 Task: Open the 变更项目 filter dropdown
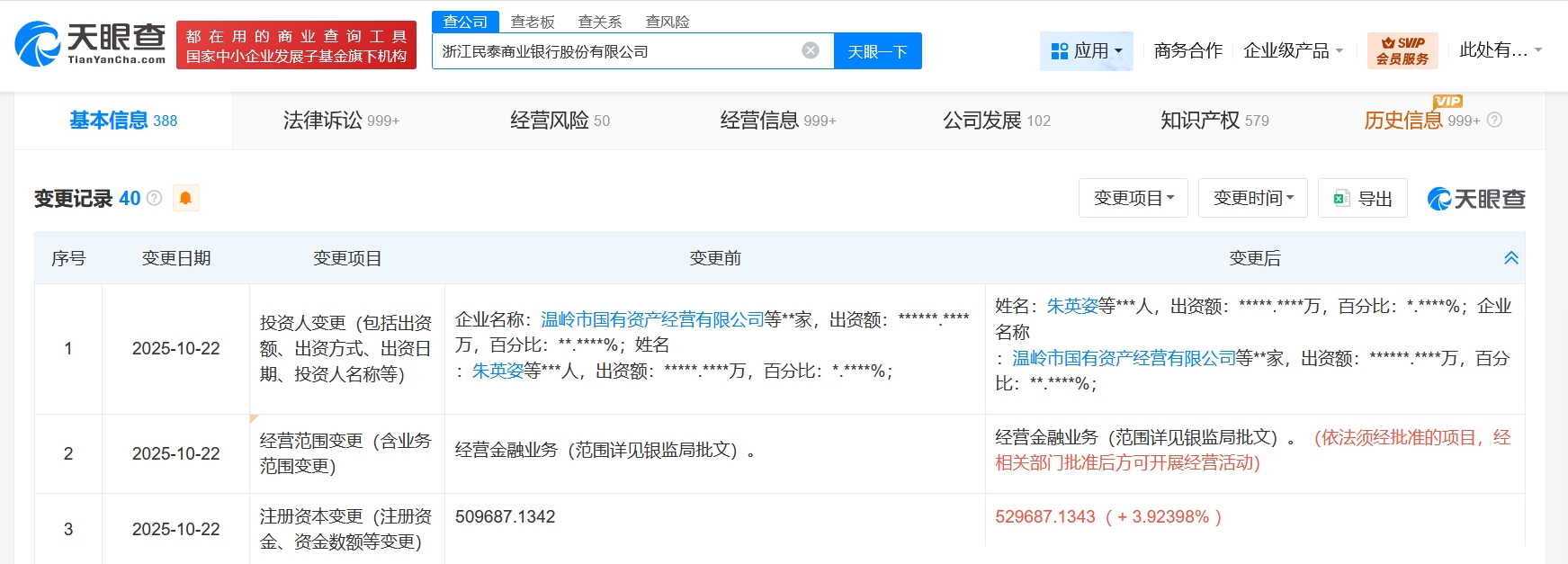(x=1133, y=198)
